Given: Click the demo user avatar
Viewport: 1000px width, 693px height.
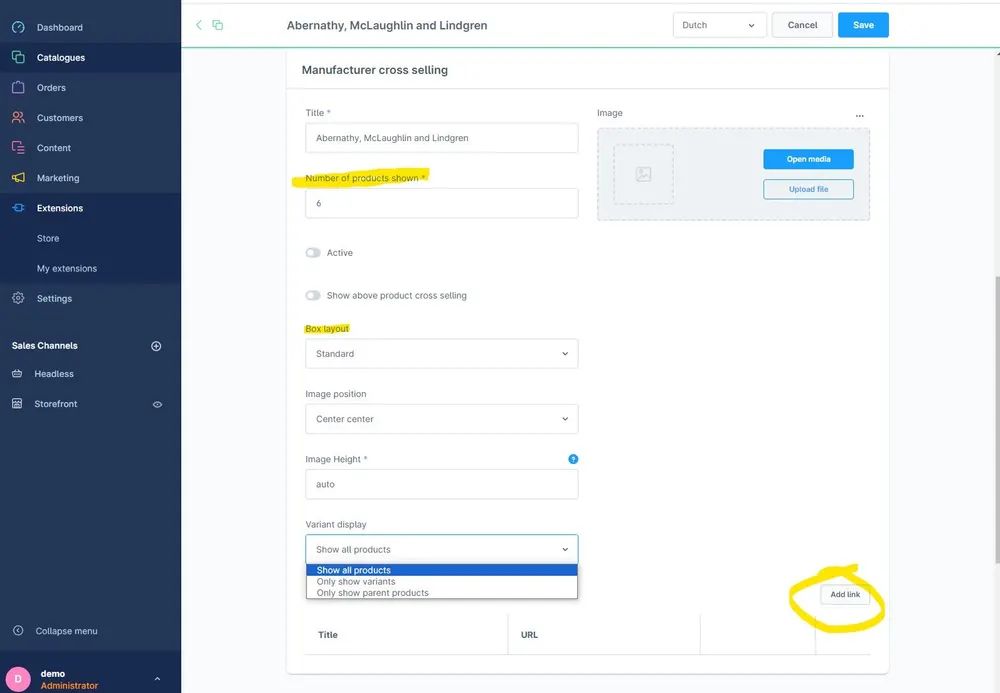Looking at the screenshot, I should [18, 679].
